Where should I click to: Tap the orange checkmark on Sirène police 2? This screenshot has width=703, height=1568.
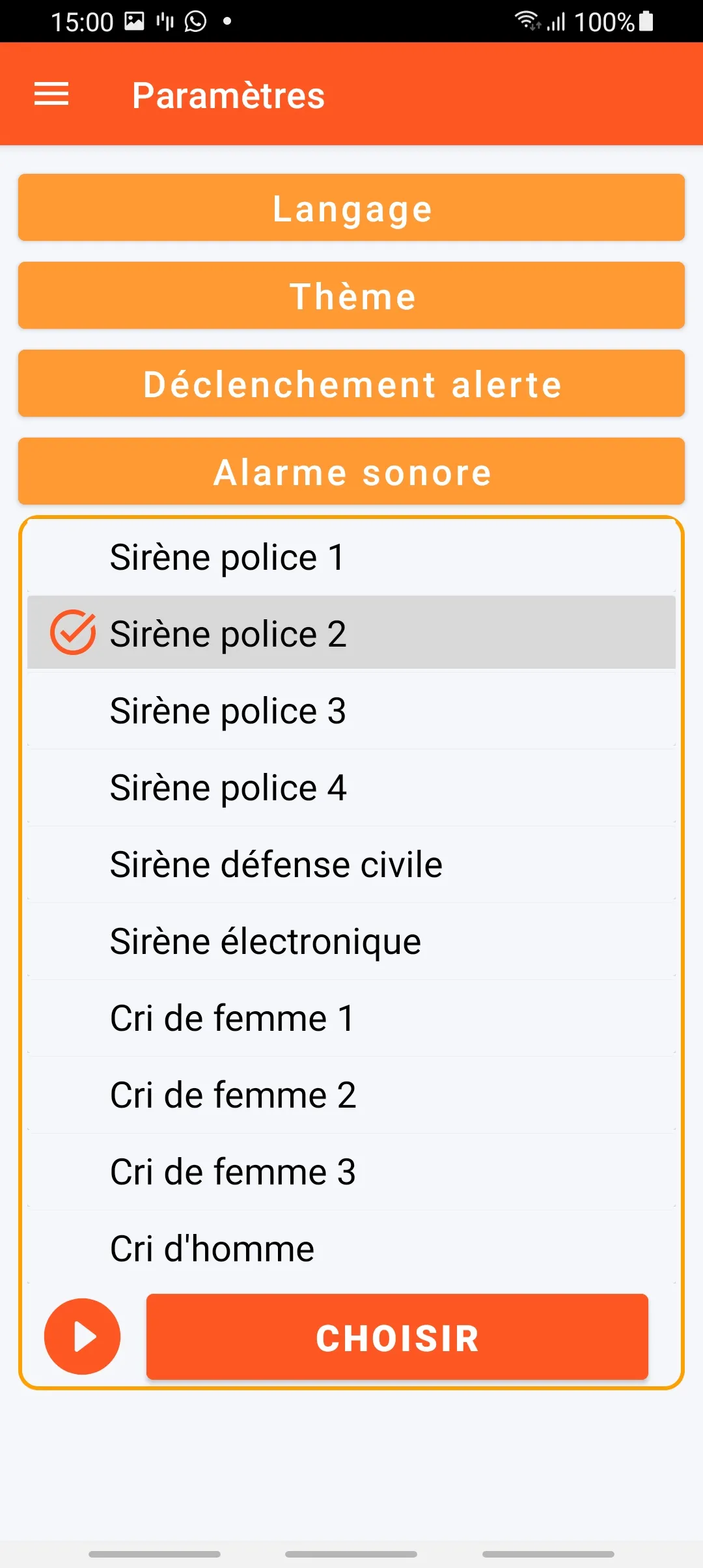pyautogui.click(x=73, y=633)
